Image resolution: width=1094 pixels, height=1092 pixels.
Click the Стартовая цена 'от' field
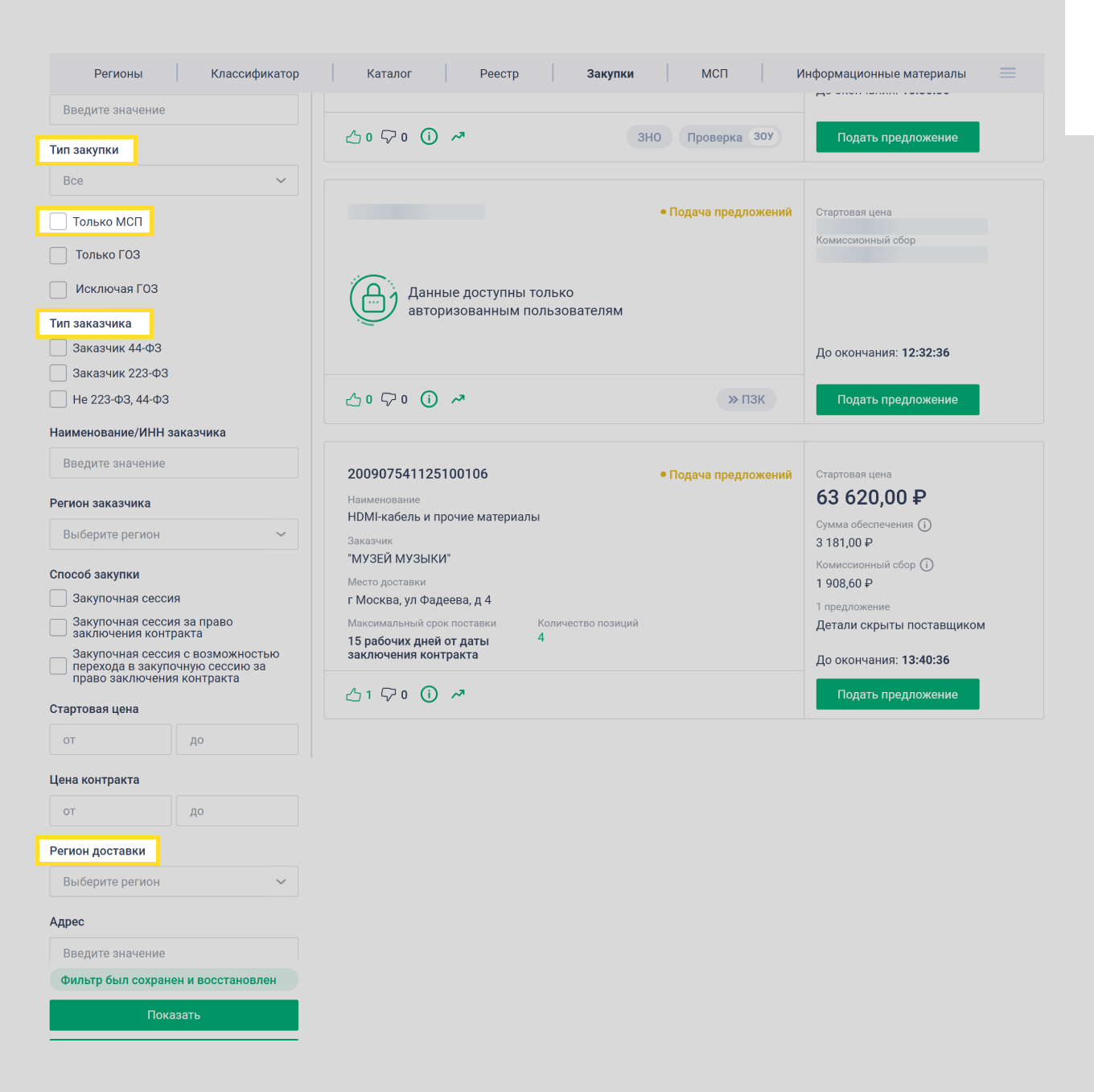[x=110, y=740]
